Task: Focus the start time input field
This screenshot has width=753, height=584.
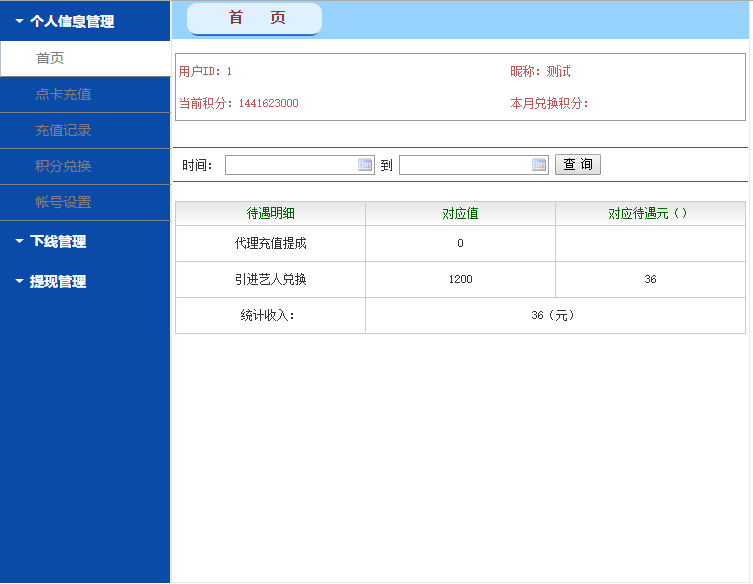Action: click(300, 165)
